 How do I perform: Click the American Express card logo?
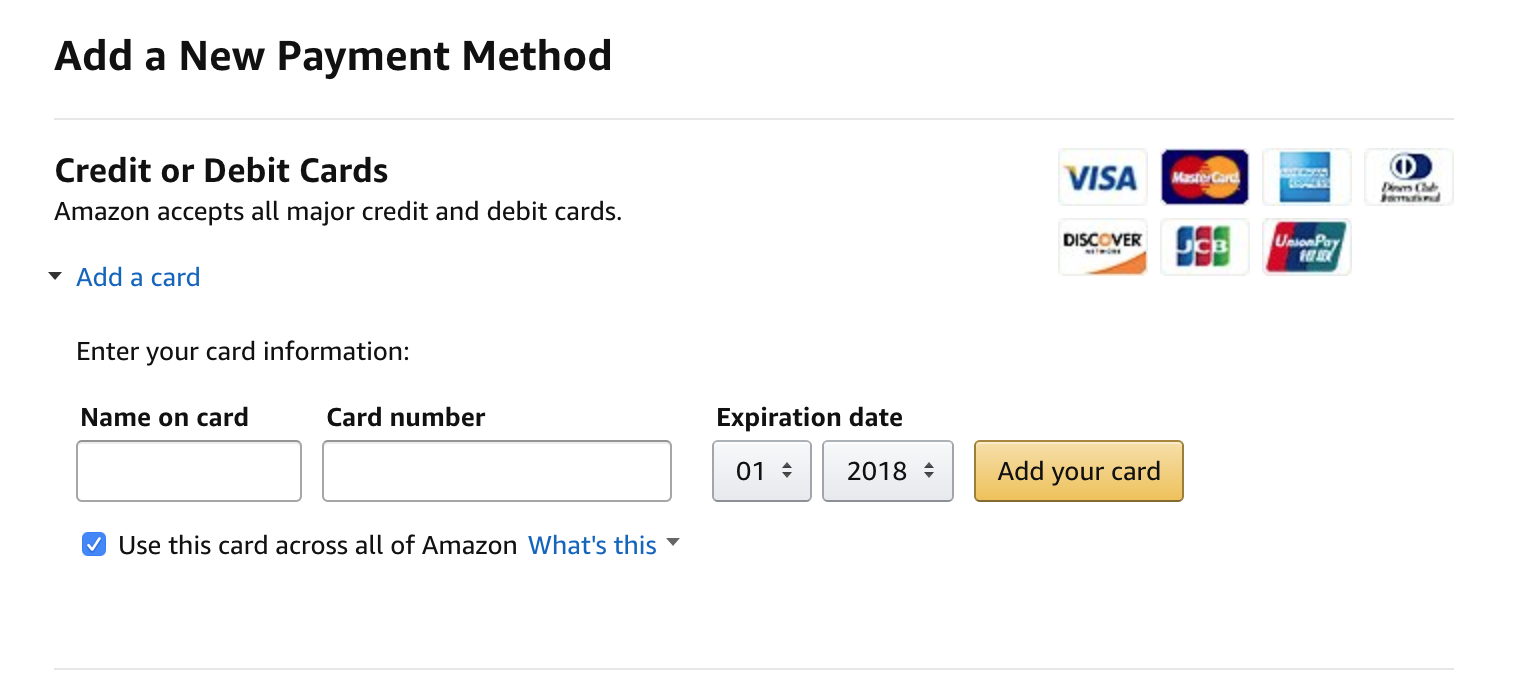1306,178
